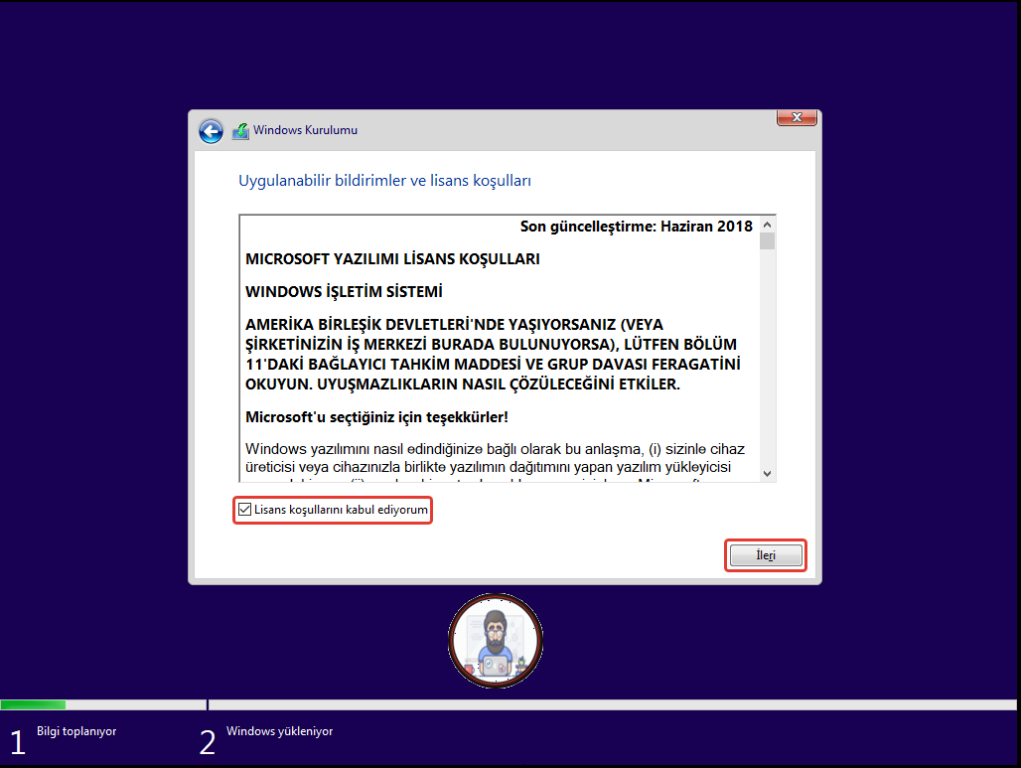Click 'Son güncelleştirme: Haziran 2018' text

coord(636,226)
